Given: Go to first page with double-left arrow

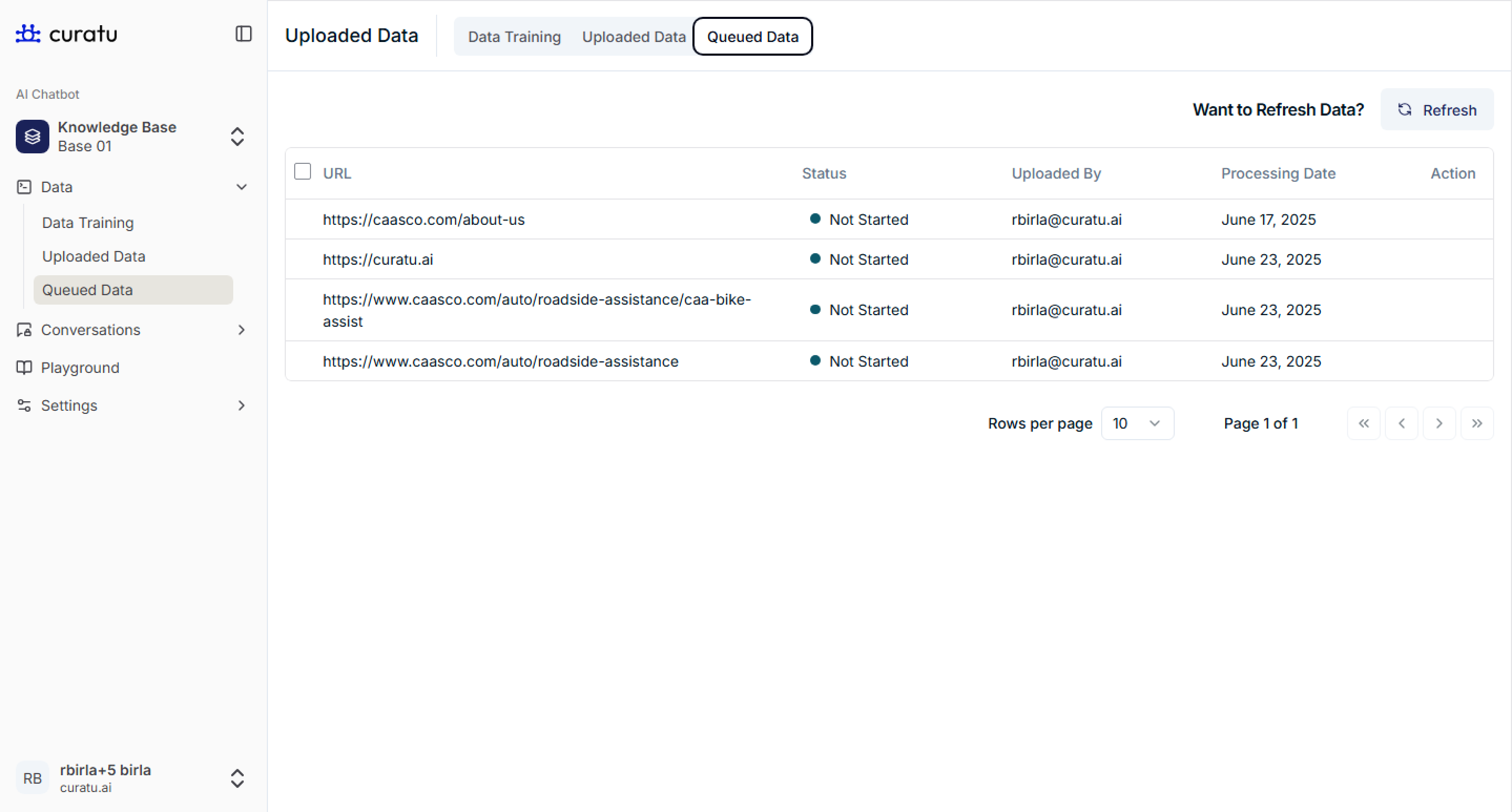Looking at the screenshot, I should [x=1363, y=423].
